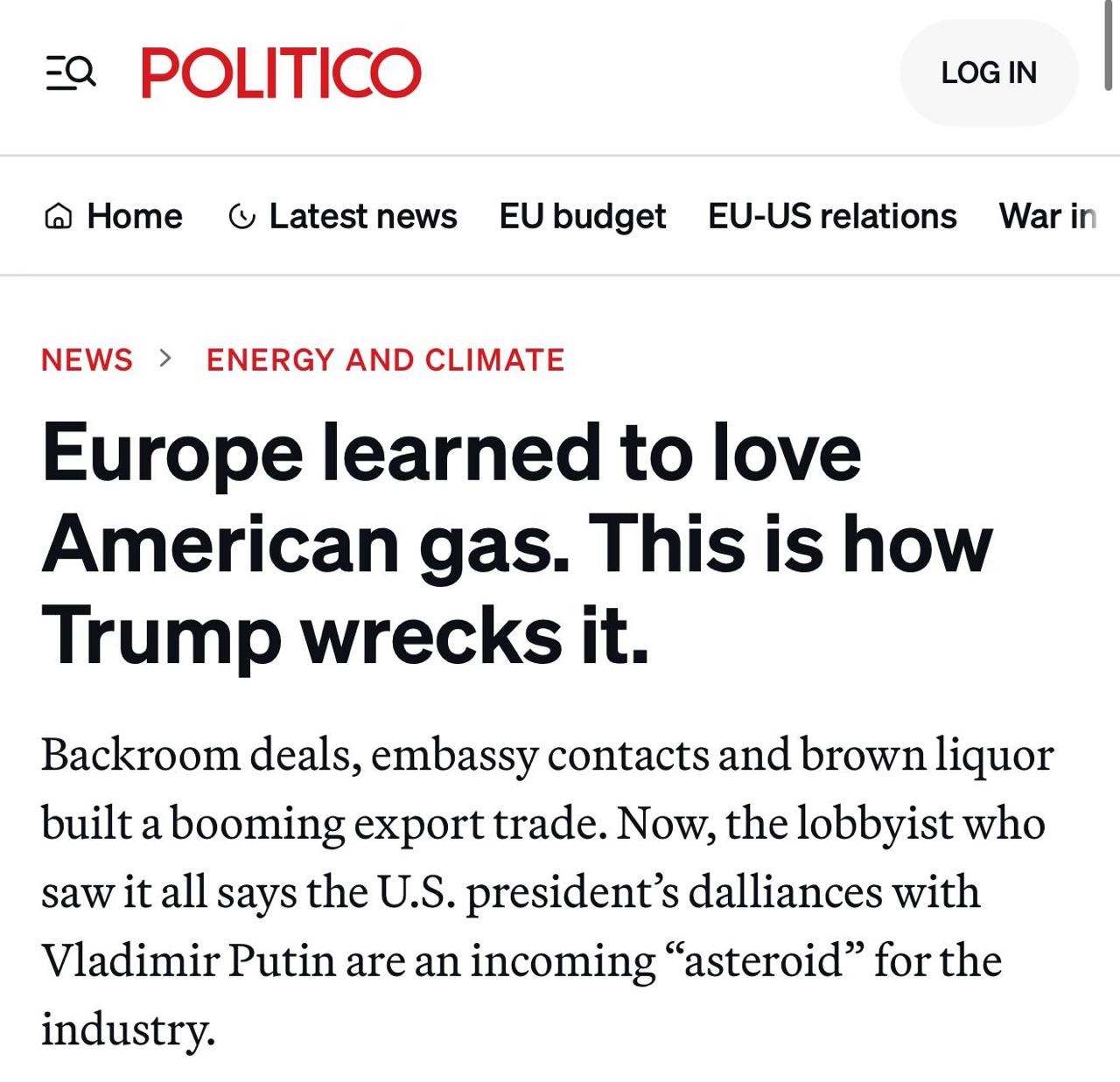Viewport: 1120px width, 1082px height.
Task: Open the EU-US relations section
Action: point(832,216)
